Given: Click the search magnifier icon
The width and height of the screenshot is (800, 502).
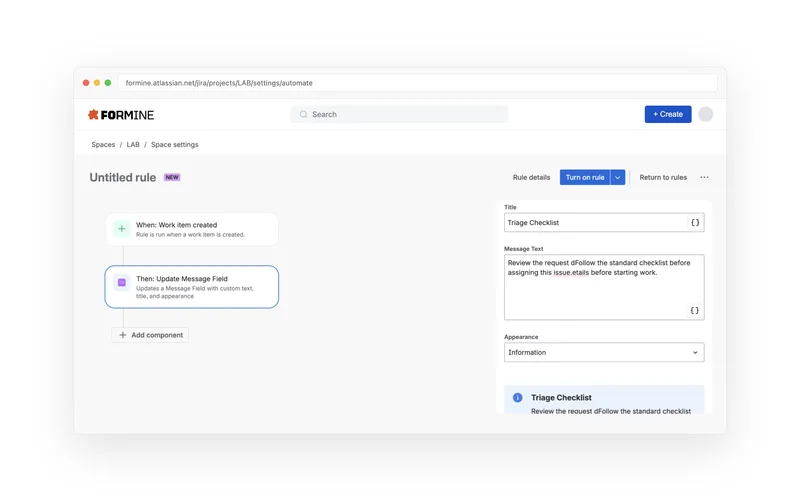Looking at the screenshot, I should pyautogui.click(x=304, y=114).
